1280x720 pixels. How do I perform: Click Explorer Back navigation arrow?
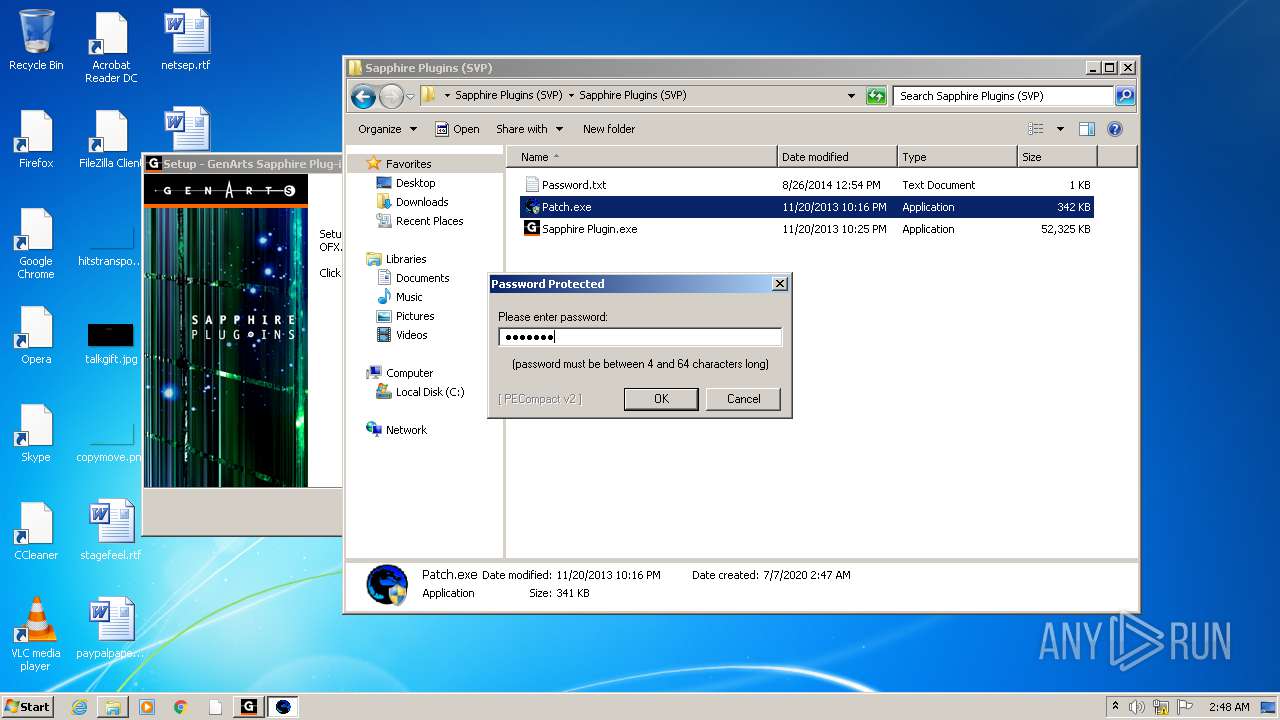tap(363, 96)
